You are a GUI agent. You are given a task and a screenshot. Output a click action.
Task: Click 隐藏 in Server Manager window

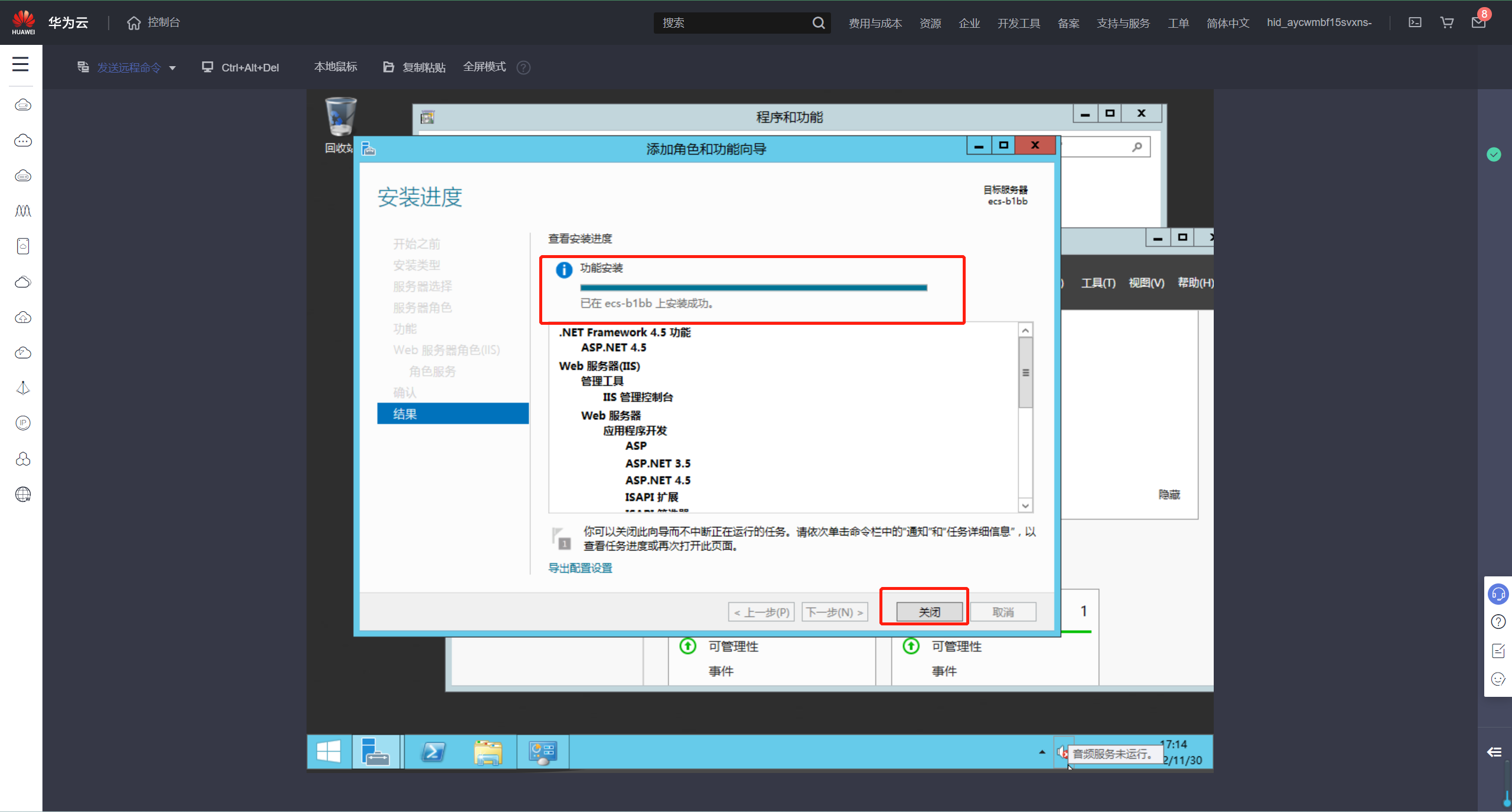(x=1169, y=494)
